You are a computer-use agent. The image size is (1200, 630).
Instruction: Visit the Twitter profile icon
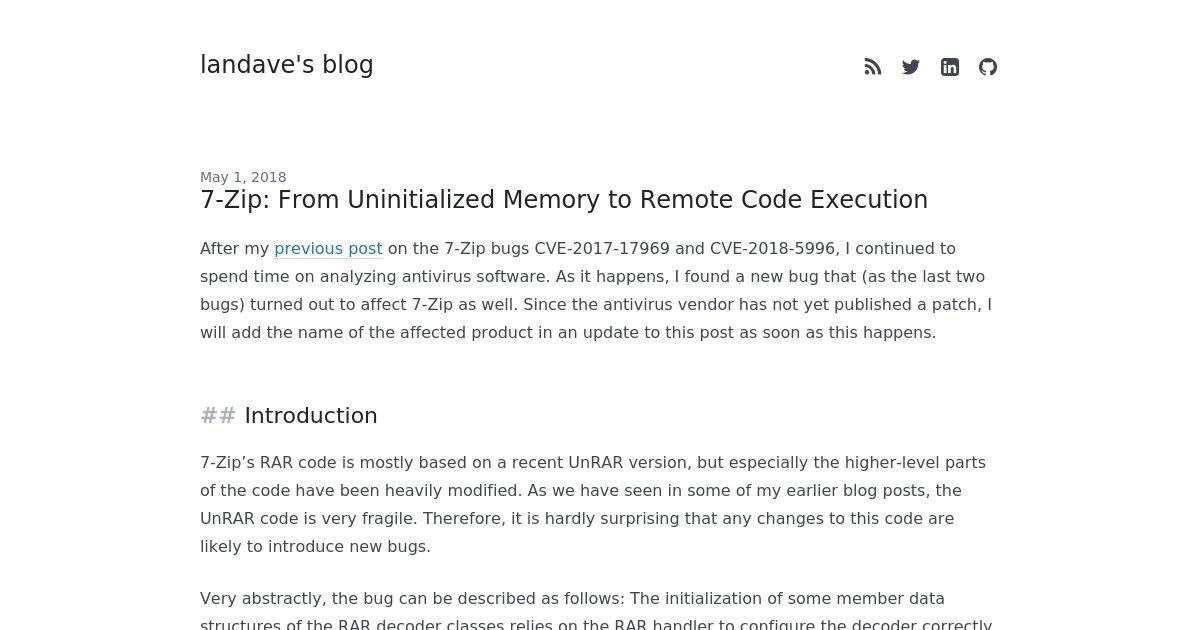(x=911, y=67)
